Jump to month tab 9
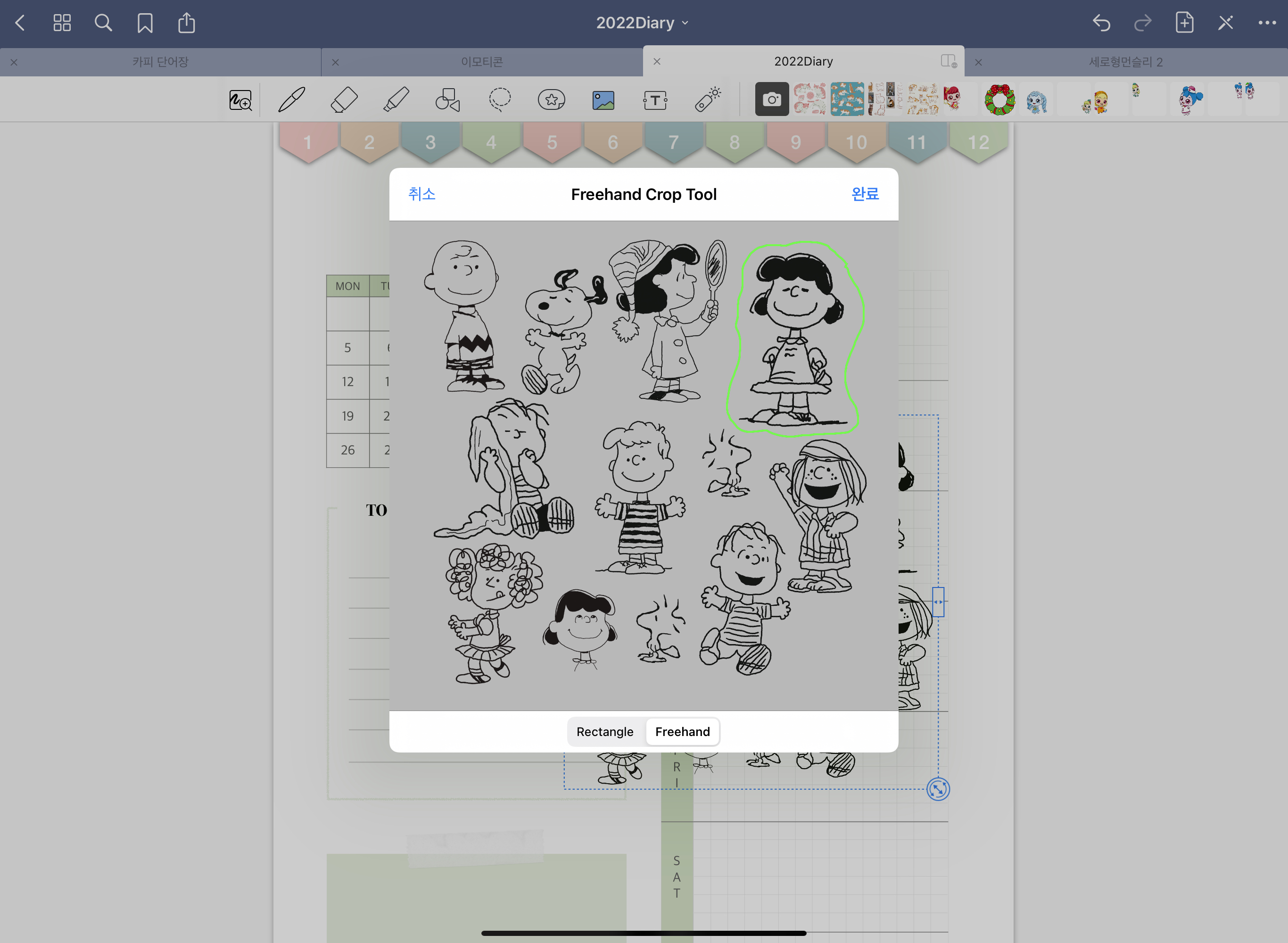The image size is (1288, 943). click(795, 142)
